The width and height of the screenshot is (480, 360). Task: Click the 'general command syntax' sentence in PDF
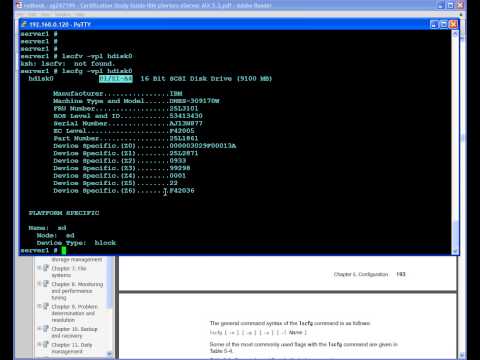(290, 323)
